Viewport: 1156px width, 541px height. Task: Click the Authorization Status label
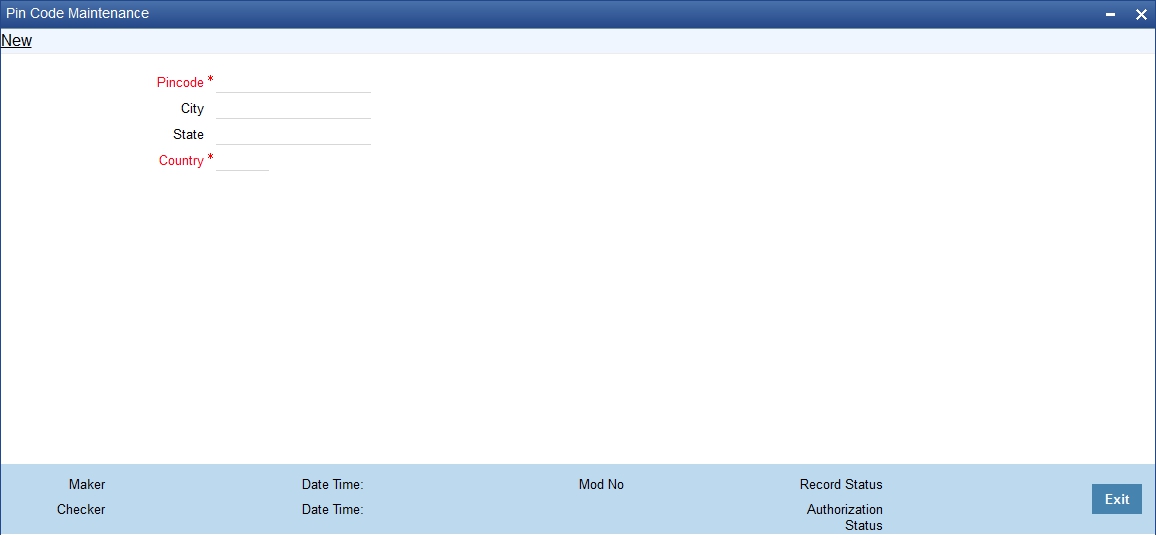click(x=845, y=517)
